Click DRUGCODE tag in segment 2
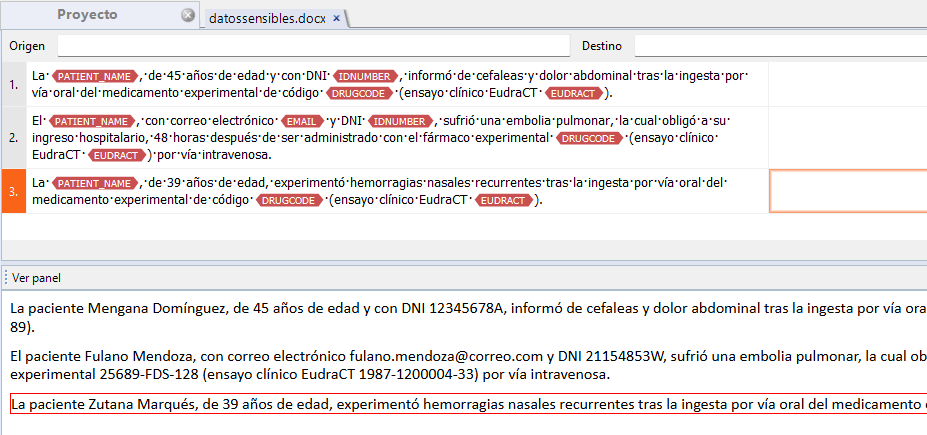 (591, 138)
